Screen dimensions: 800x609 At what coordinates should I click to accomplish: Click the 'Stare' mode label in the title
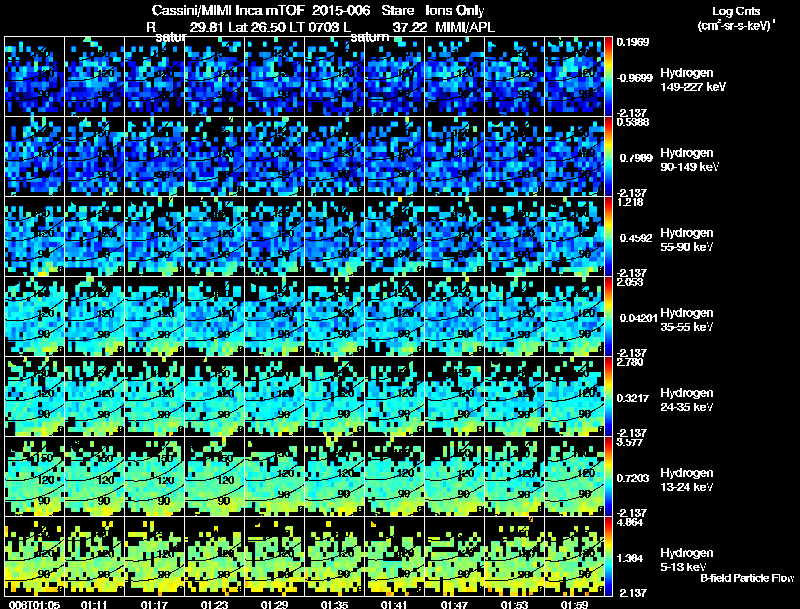398,10
